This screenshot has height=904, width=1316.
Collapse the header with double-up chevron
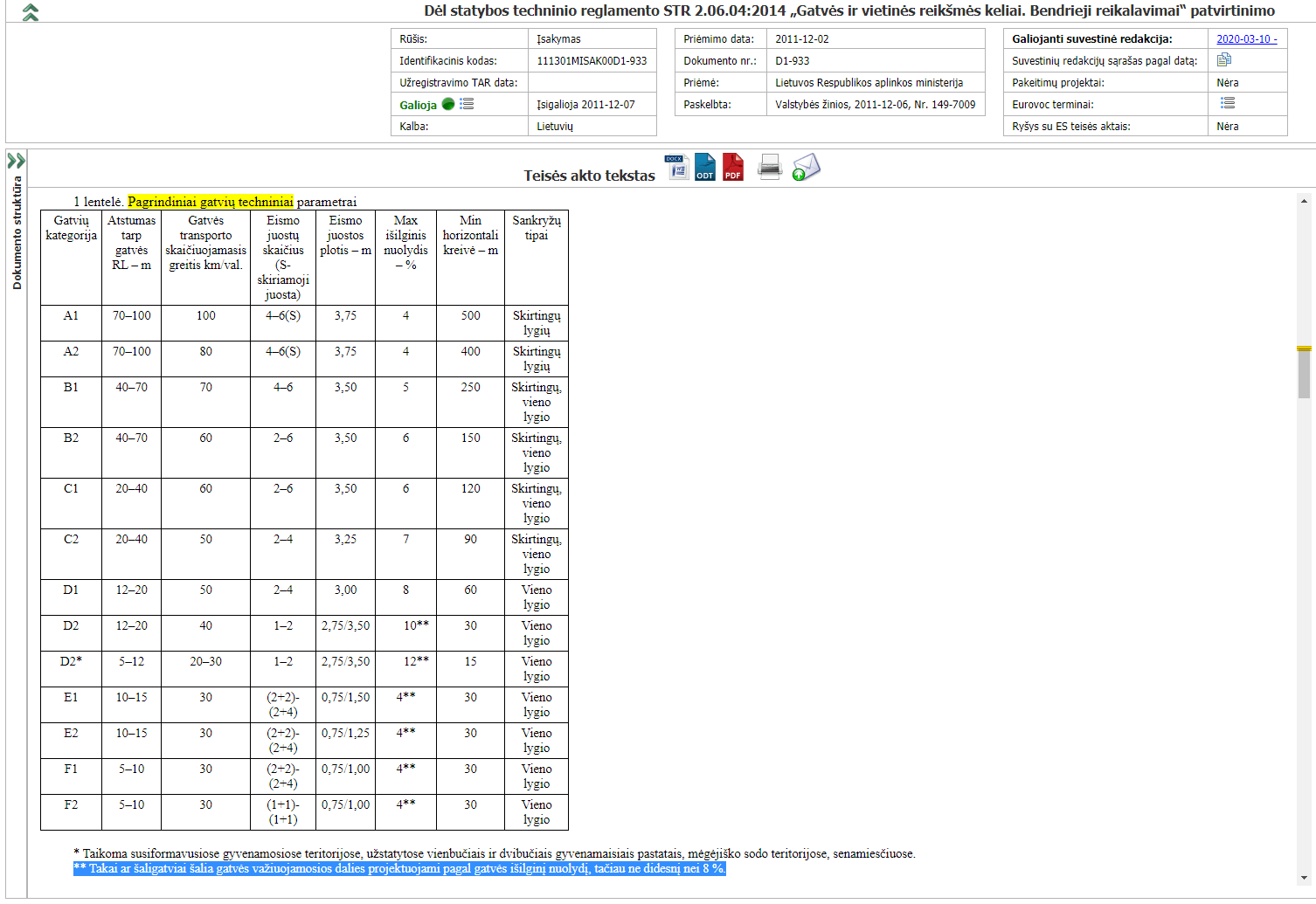pos(31,12)
